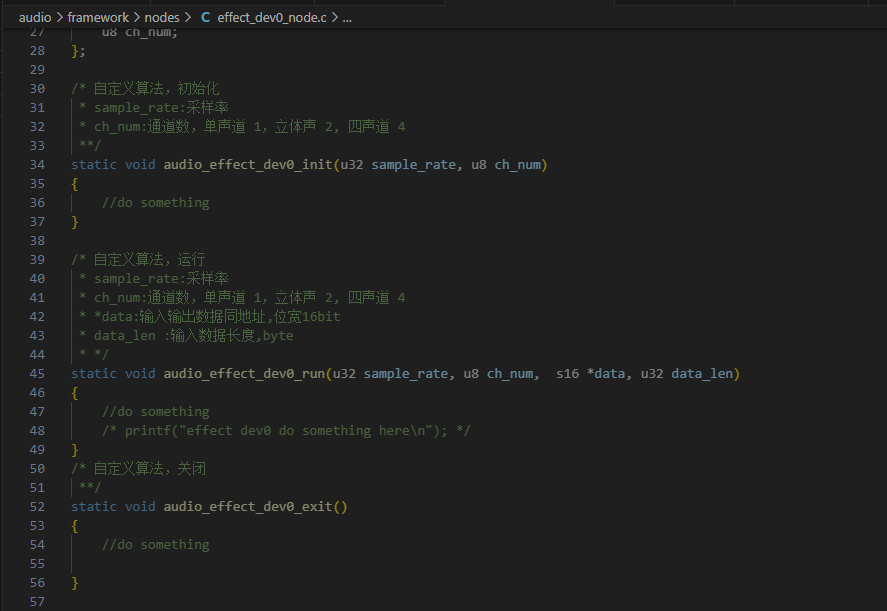Click the "s16" type on line 45

[x=567, y=373]
